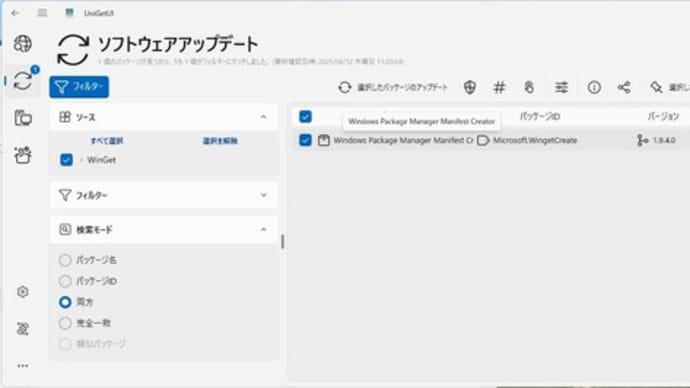Toggle the select-all packages checkbox
The width and height of the screenshot is (690, 388).
coord(305,117)
